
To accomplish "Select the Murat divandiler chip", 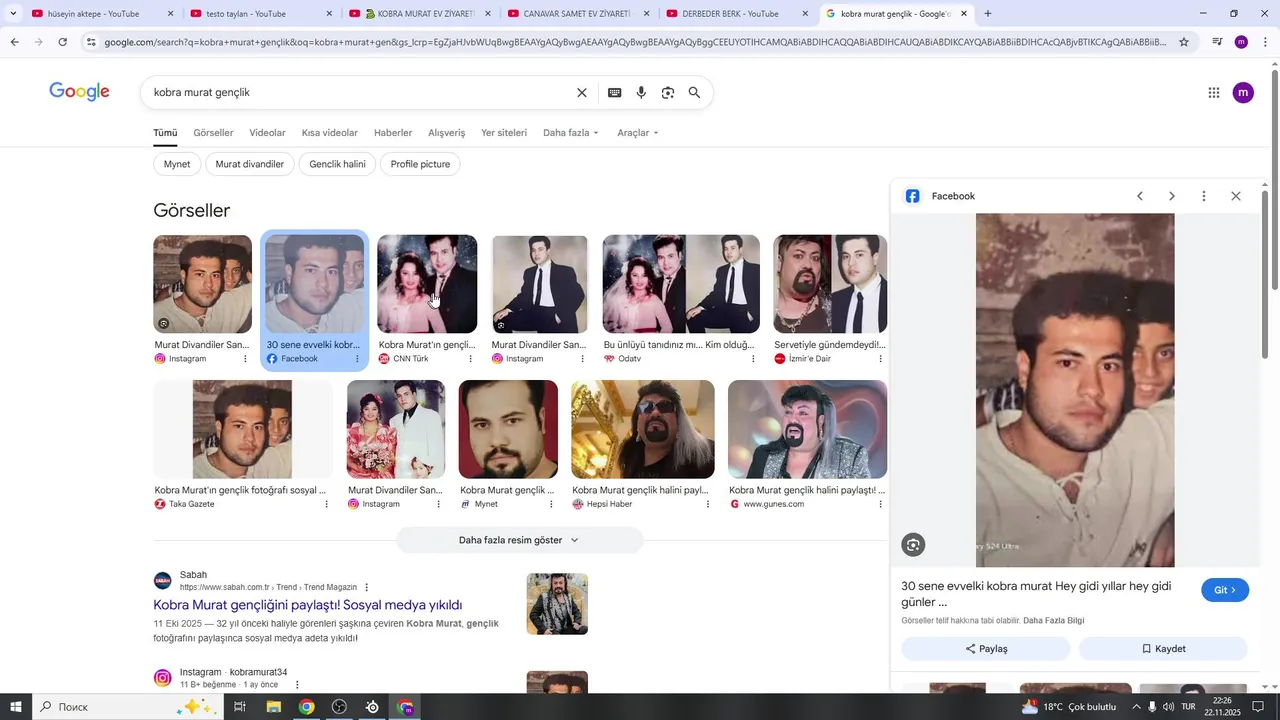I will pyautogui.click(x=250, y=164).
